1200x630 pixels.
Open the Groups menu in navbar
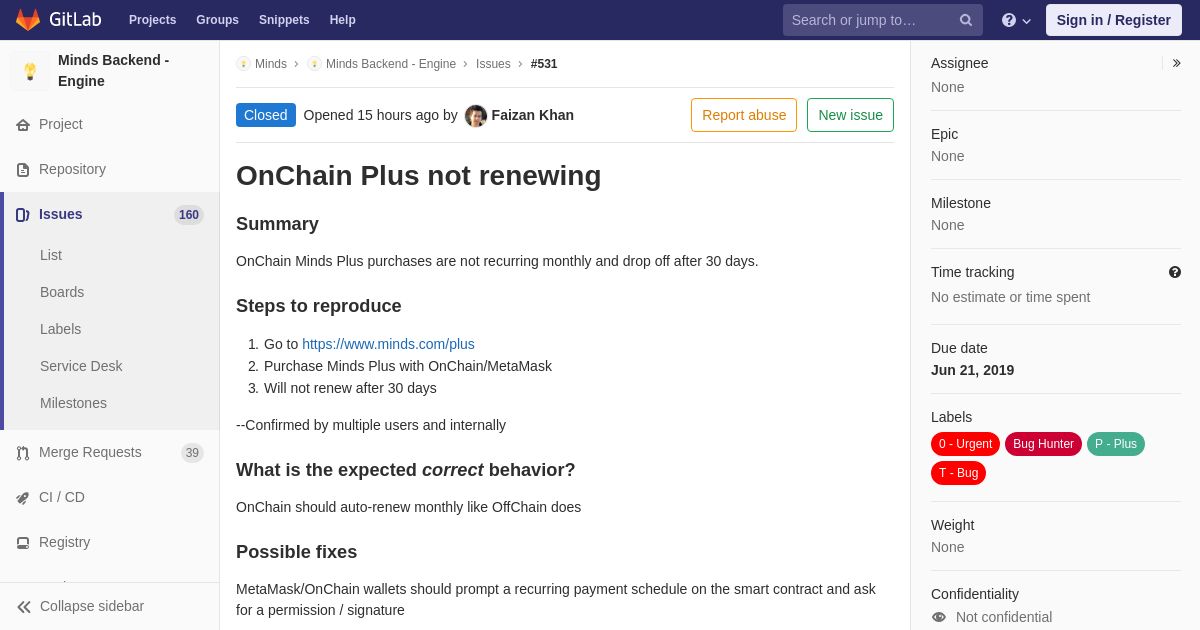tap(217, 20)
